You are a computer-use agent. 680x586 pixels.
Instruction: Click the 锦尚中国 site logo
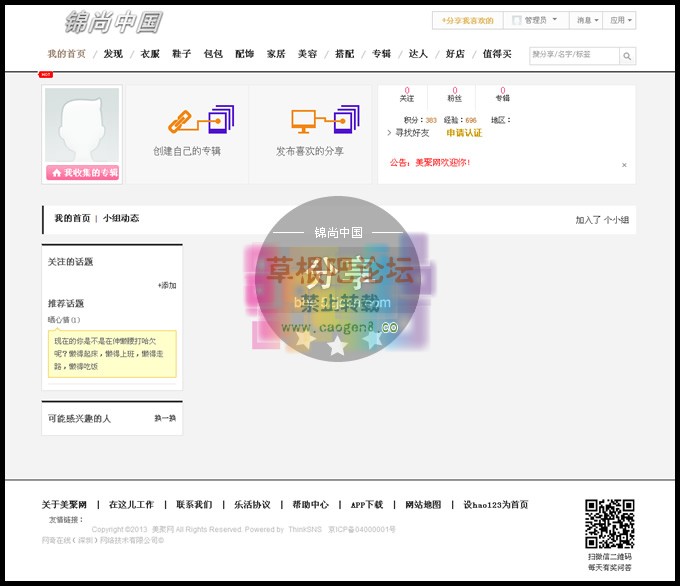click(x=112, y=22)
